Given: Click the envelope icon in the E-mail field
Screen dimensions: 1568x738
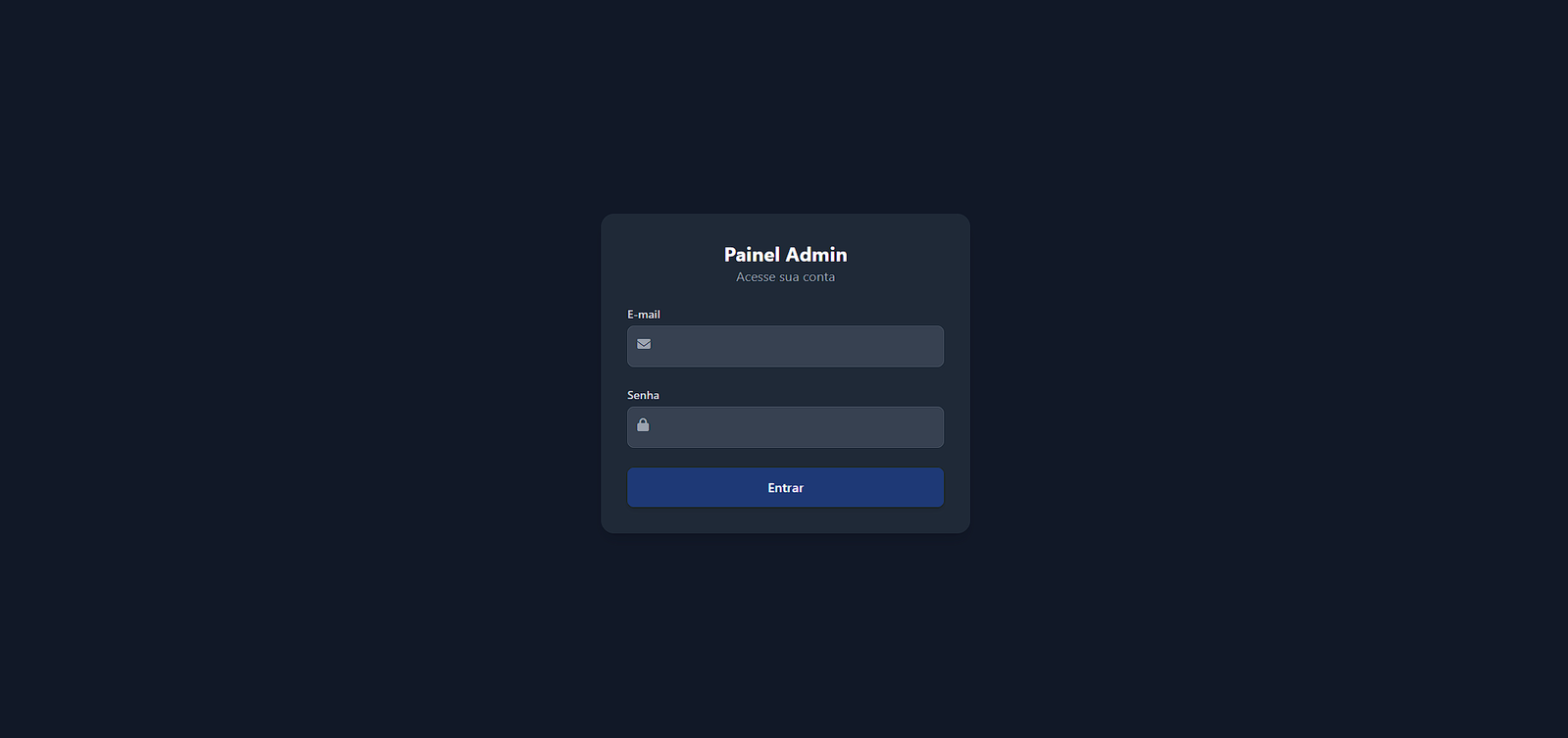Looking at the screenshot, I should tap(644, 344).
